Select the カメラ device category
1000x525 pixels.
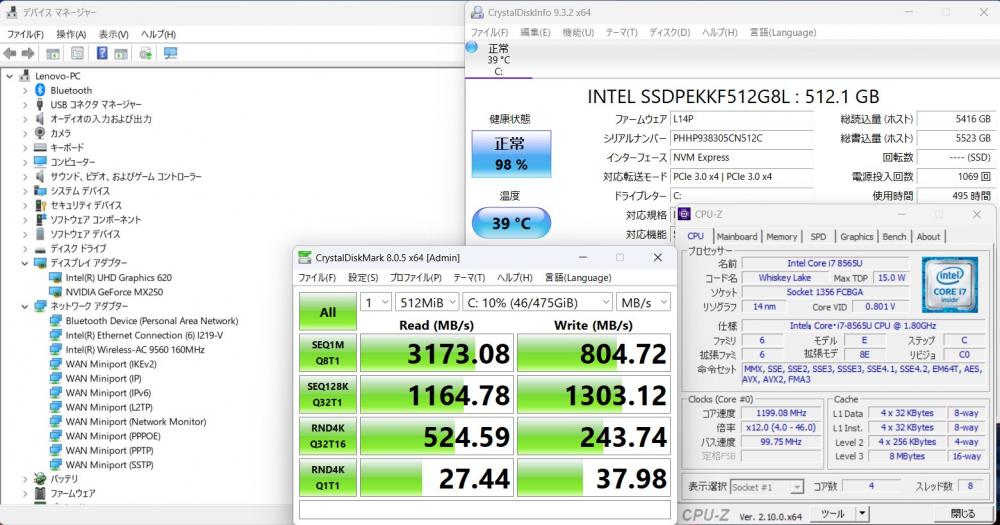tap(61, 133)
